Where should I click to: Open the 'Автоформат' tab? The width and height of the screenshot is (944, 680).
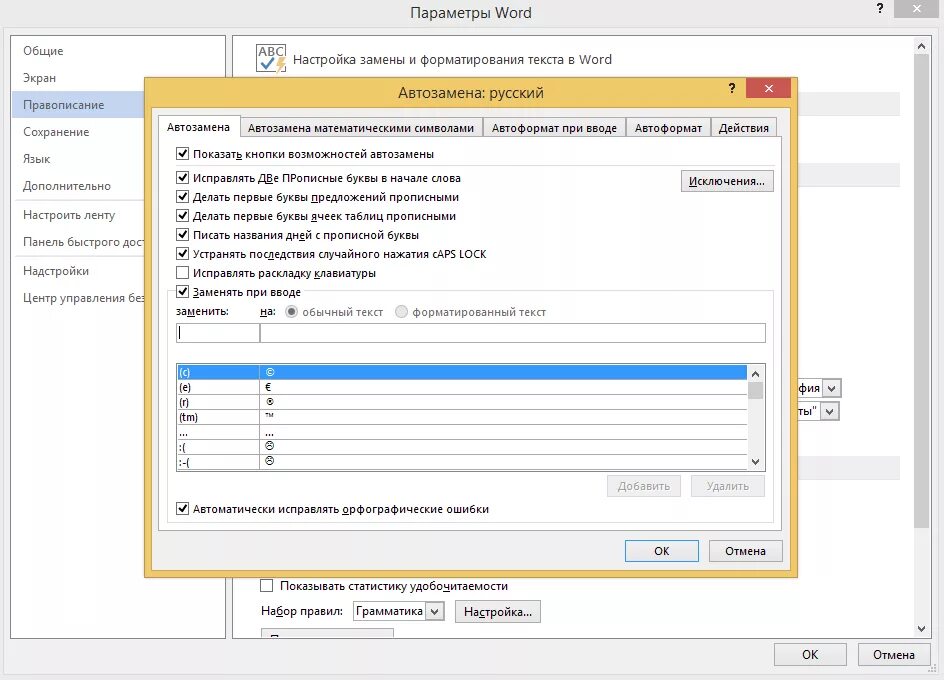[668, 128]
